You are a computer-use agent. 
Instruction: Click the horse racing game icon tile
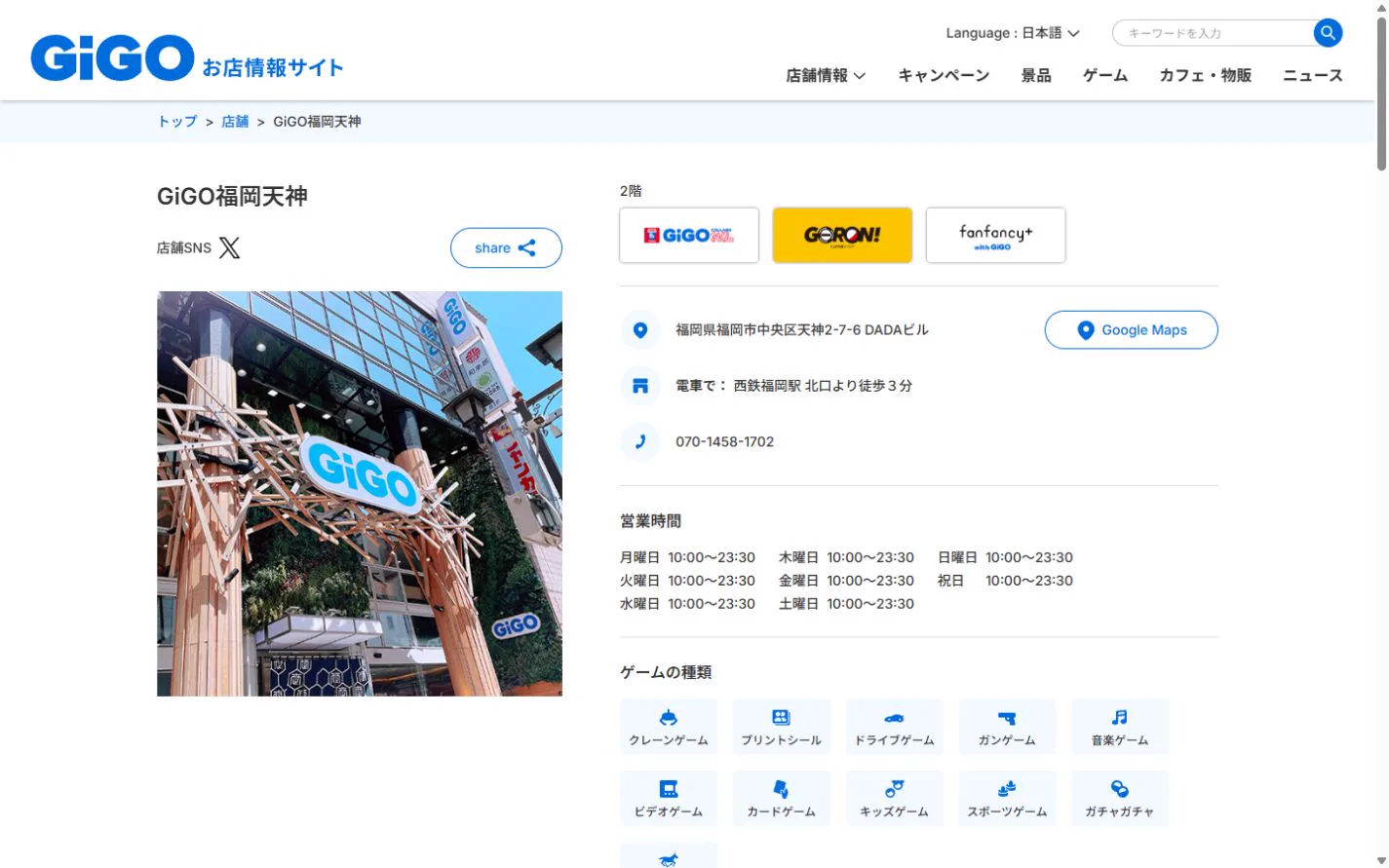pyautogui.click(x=669, y=855)
